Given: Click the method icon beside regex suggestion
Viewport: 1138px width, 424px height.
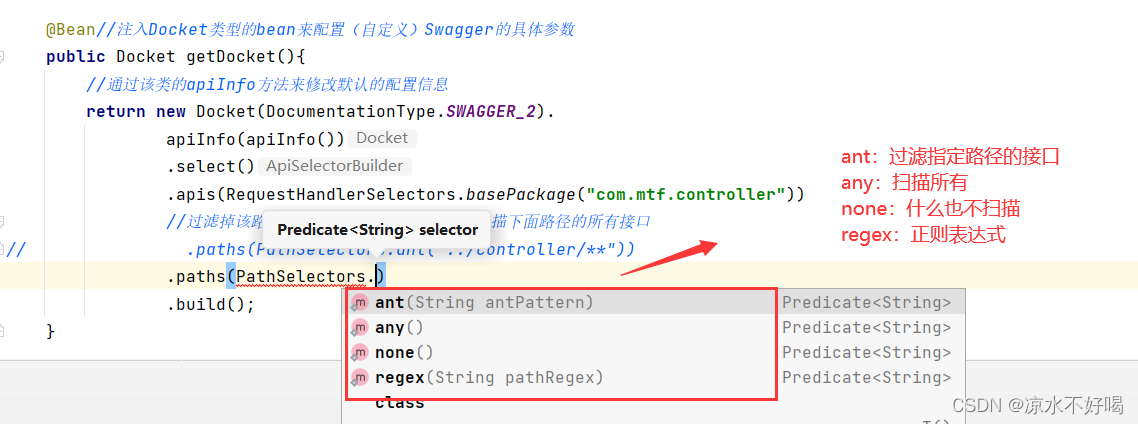Looking at the screenshot, I should (x=359, y=378).
